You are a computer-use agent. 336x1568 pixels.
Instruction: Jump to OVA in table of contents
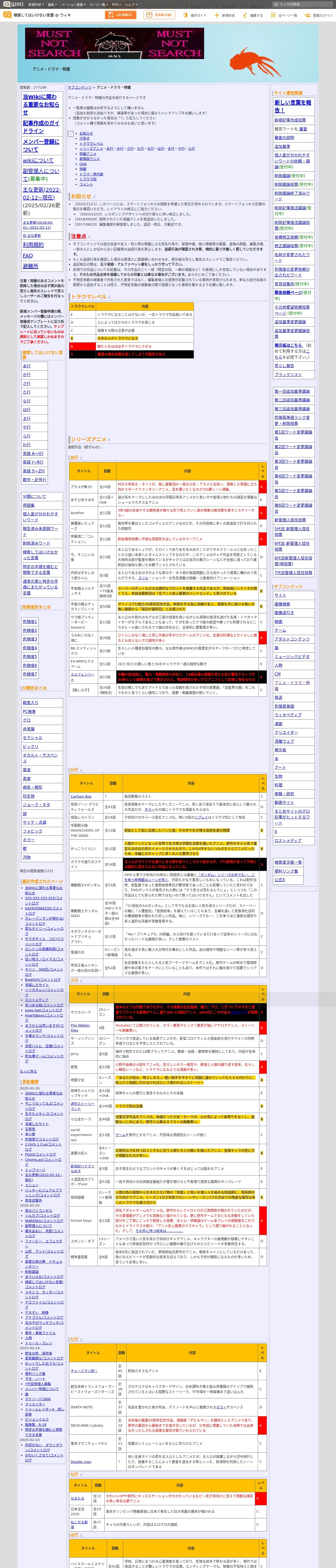pos(83,164)
